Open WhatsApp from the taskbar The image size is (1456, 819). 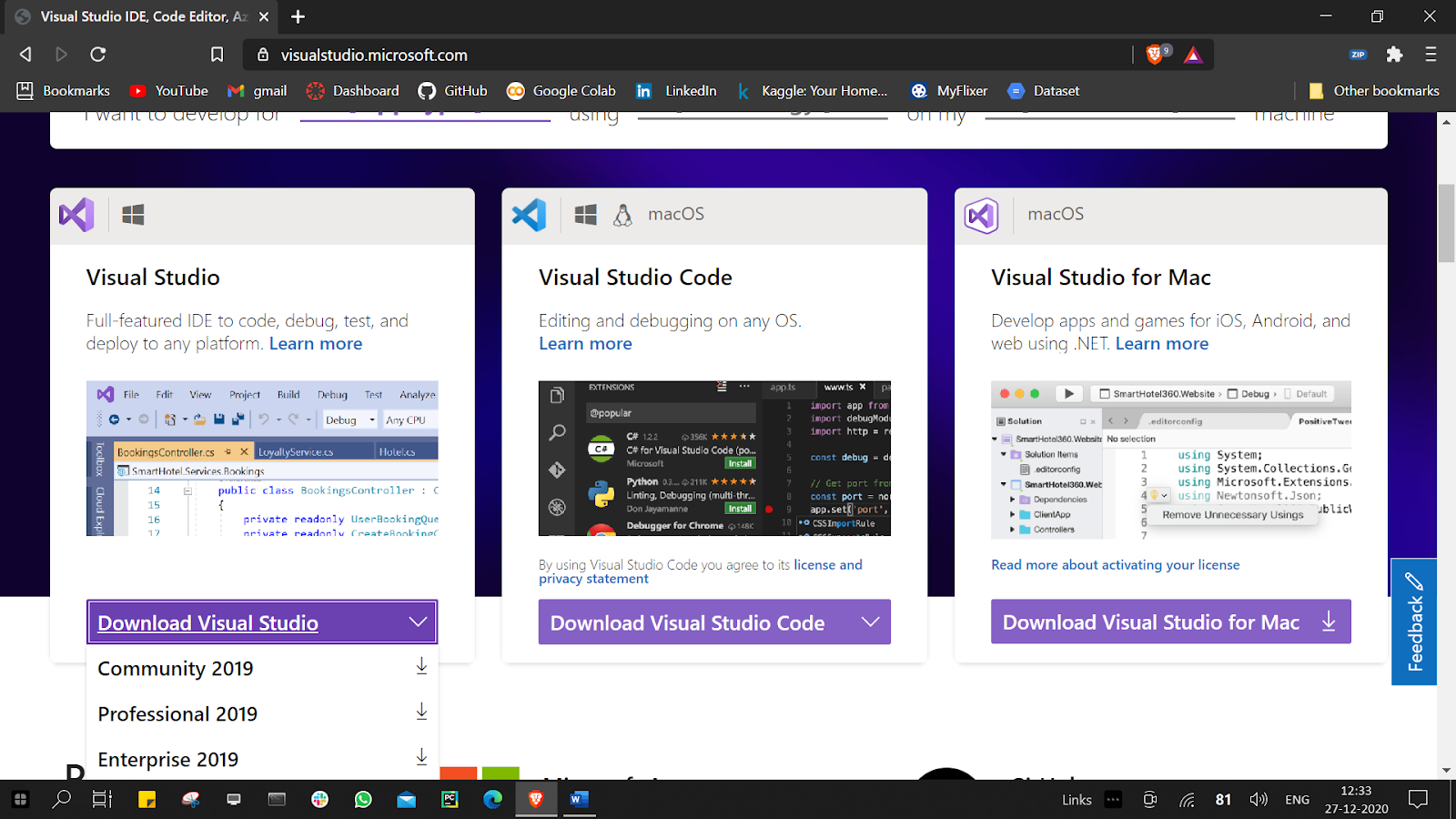[x=363, y=799]
